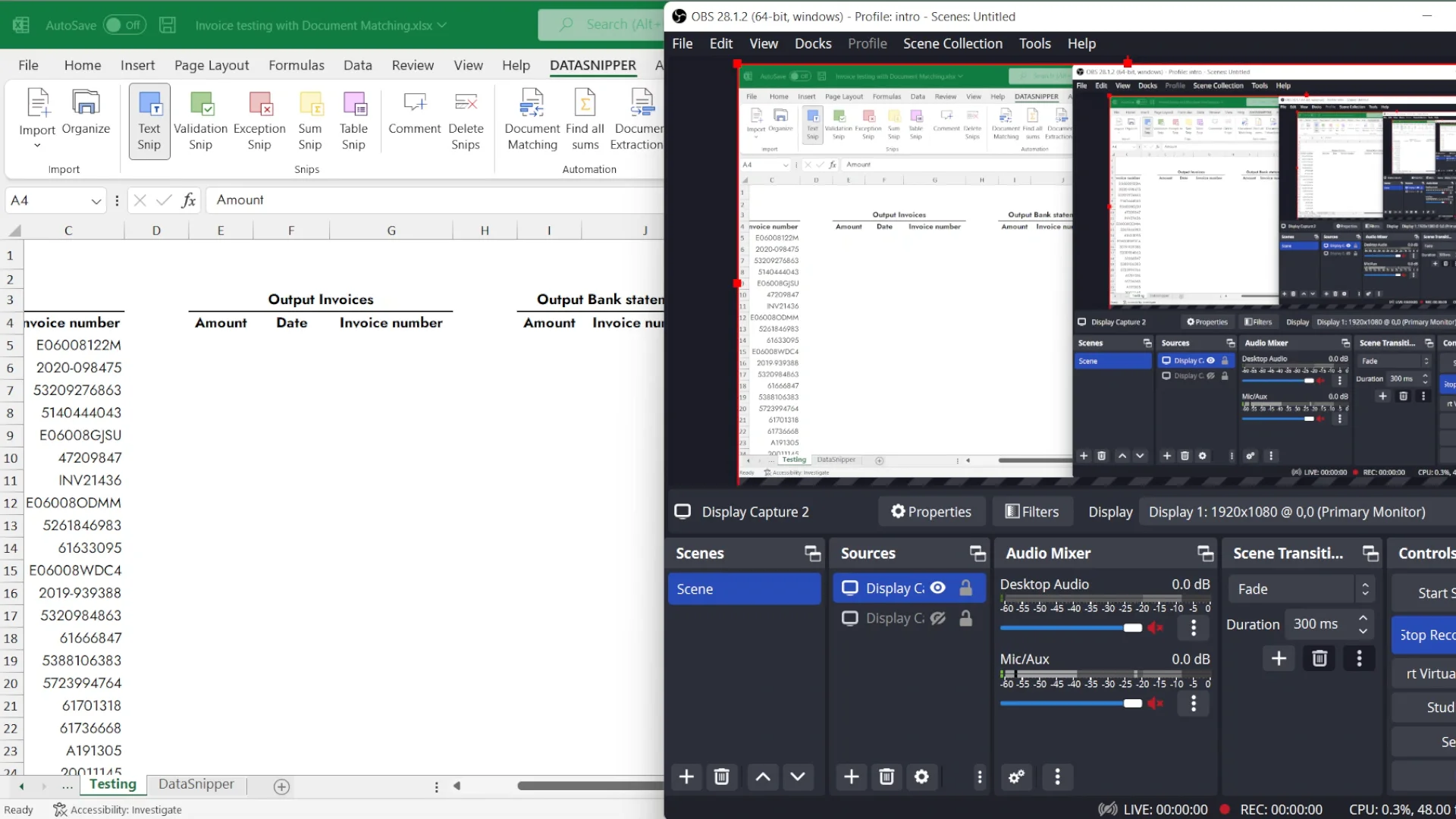Click the Filters button
The width and height of the screenshot is (1456, 819).
click(x=1031, y=512)
